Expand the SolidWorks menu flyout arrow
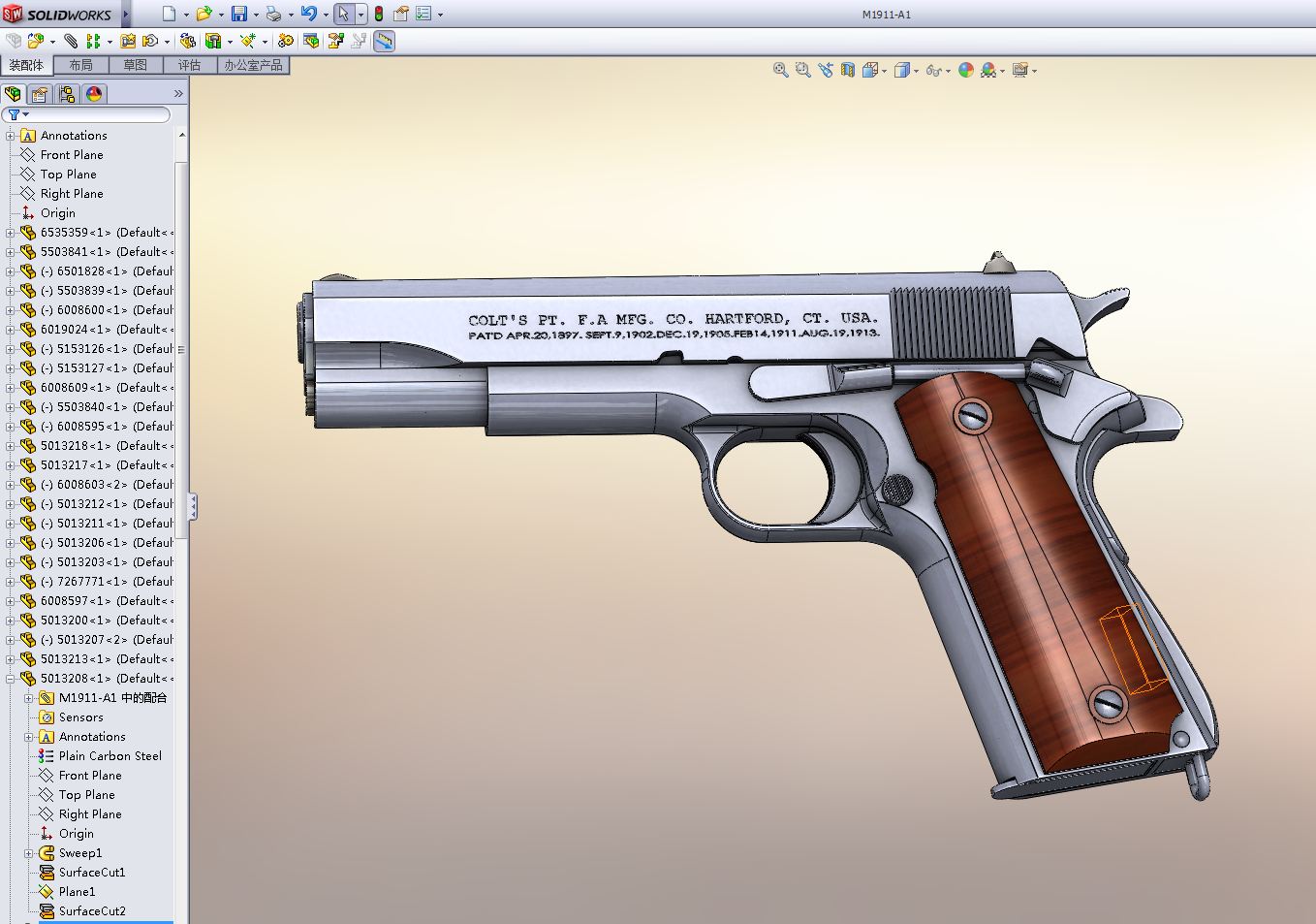Viewport: 1316px width, 924px height. [125, 15]
